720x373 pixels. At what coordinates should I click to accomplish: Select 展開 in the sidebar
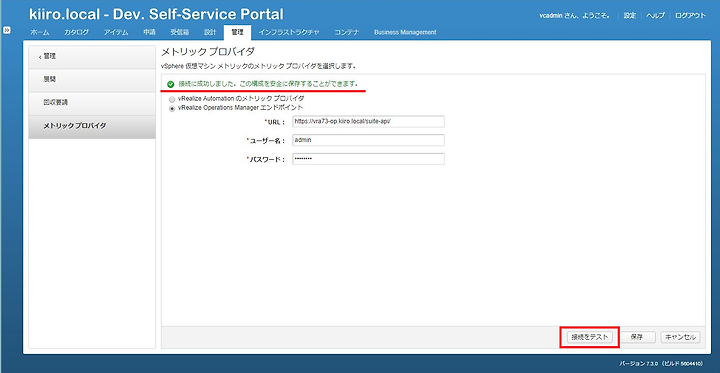point(92,80)
